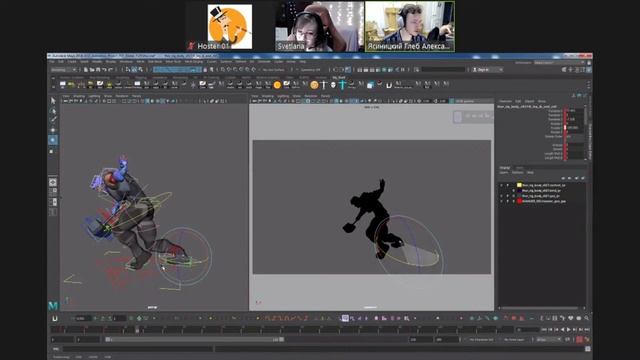Open Layers menu in Layer Editor
The image size is (640, 360).
click(x=504, y=173)
